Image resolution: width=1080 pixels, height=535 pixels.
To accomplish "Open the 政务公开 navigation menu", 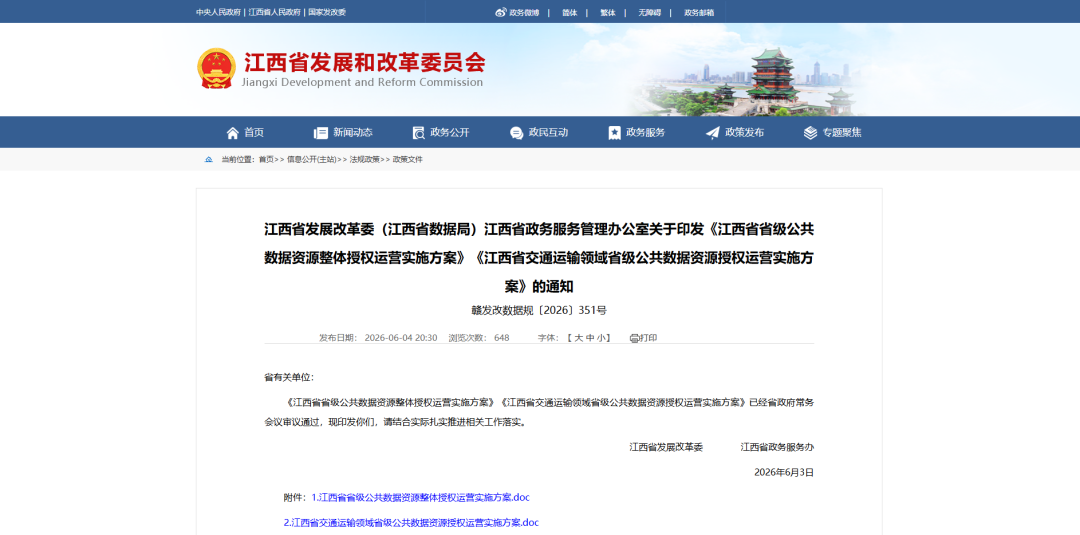I will click(441, 133).
